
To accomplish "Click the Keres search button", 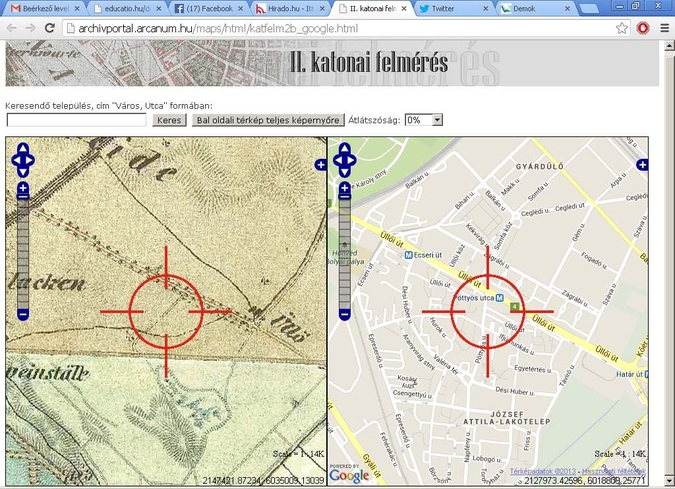I will pyautogui.click(x=169, y=120).
